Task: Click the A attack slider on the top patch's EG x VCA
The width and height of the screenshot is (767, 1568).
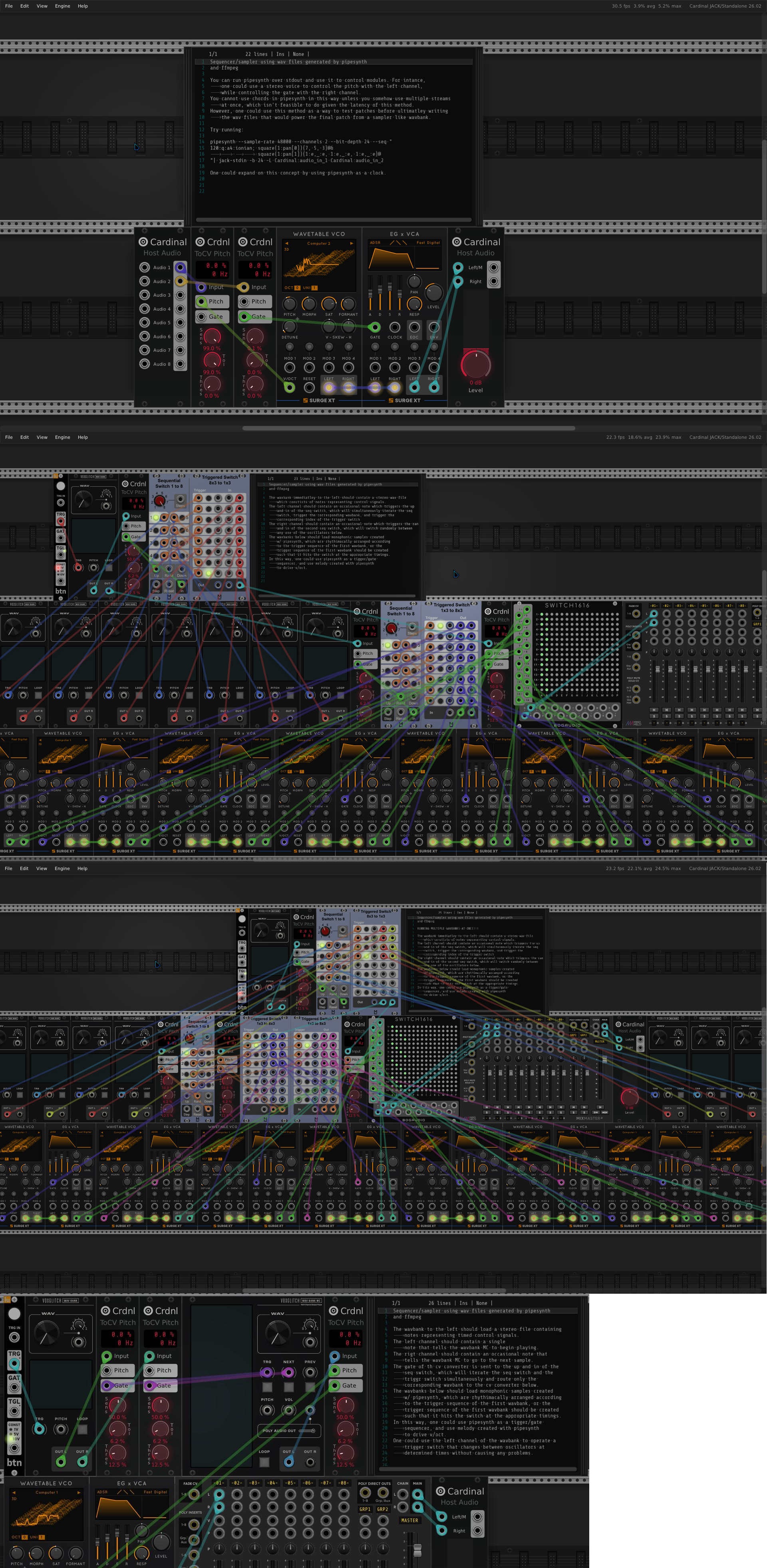Action: click(370, 293)
